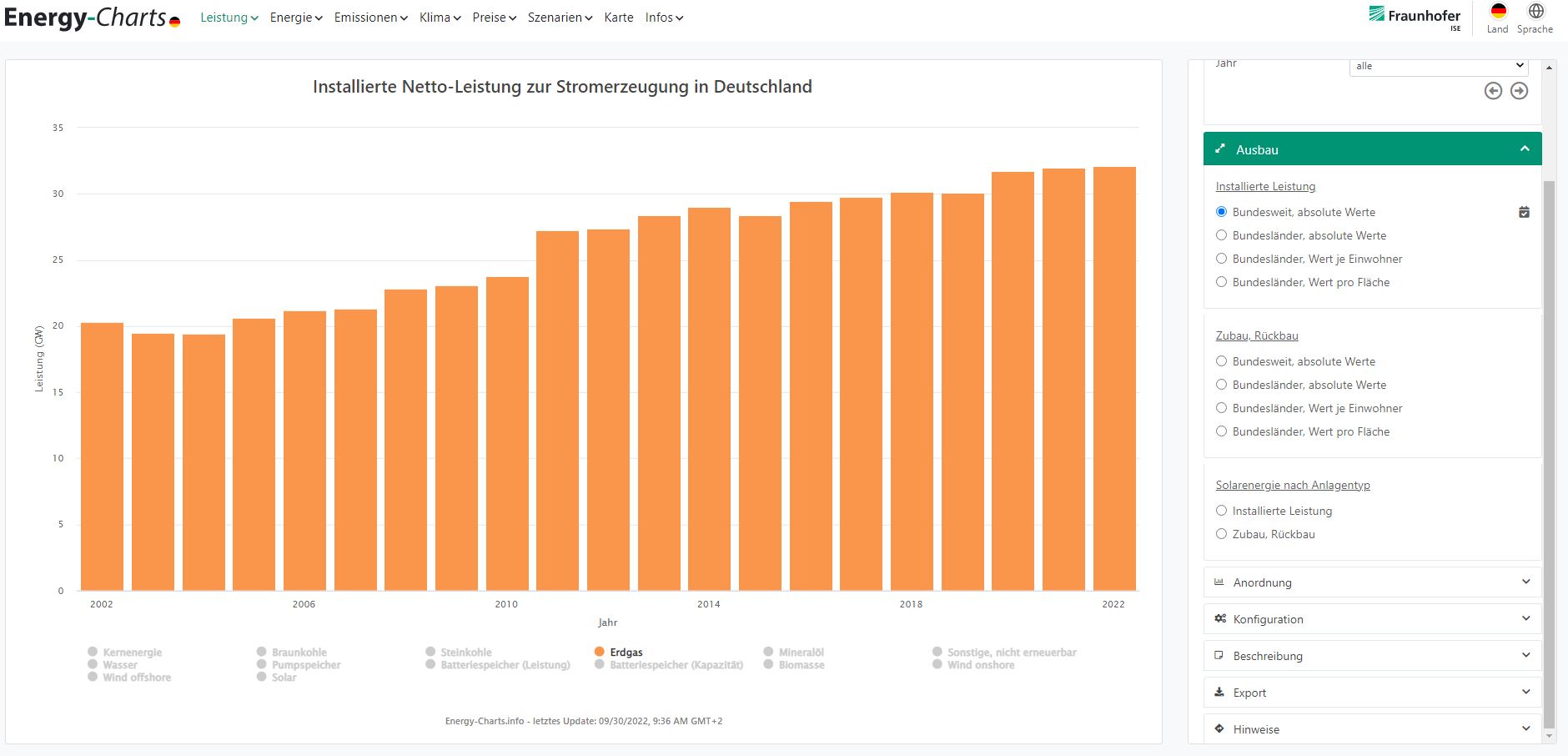The width and height of the screenshot is (1568, 756).
Task: Click the 'Installierte Leistung' heading
Action: tap(1265, 186)
